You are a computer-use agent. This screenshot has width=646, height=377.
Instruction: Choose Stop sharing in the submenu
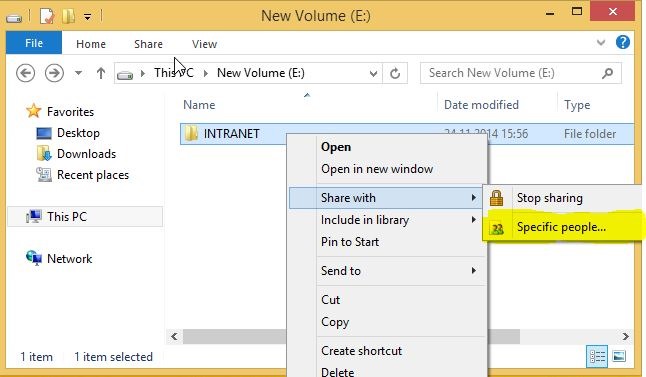[550, 198]
